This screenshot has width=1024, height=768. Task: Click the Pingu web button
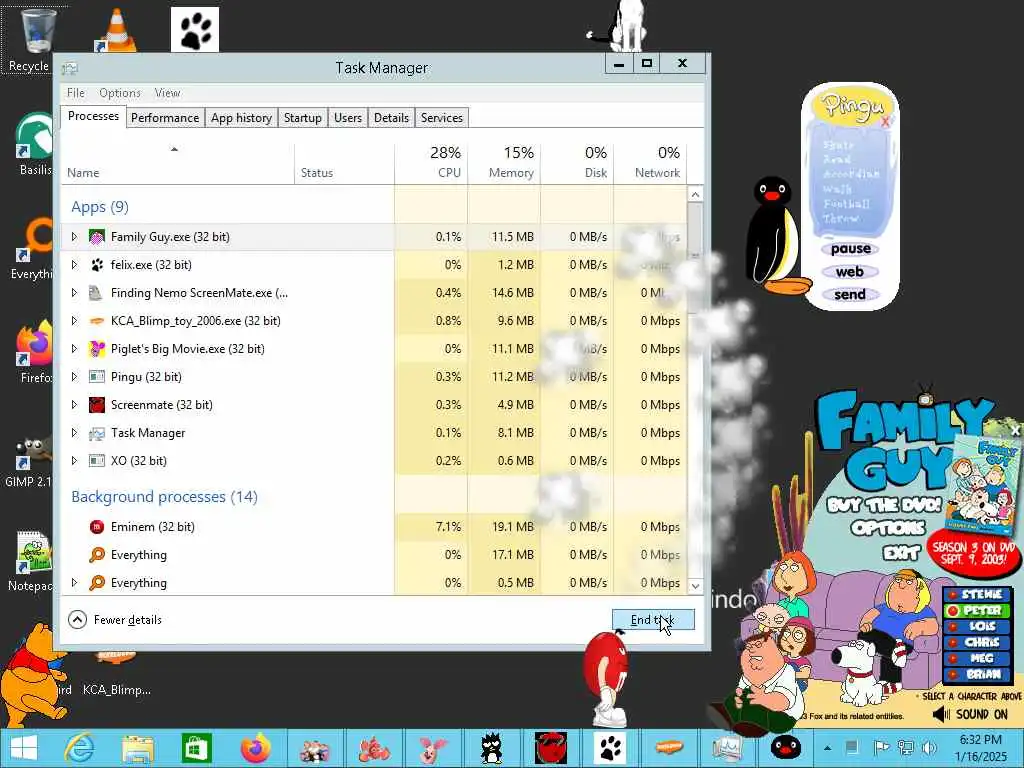[x=850, y=272]
